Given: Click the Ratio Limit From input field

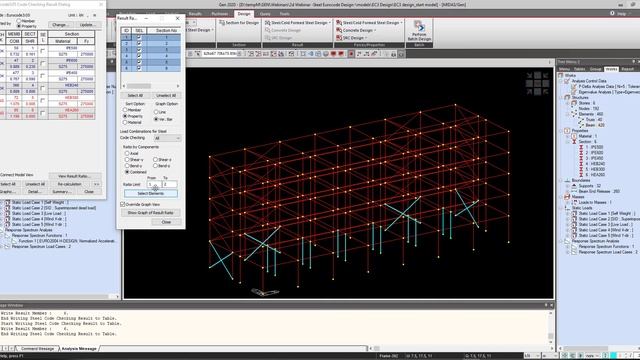Looking at the screenshot, I should point(154,184).
